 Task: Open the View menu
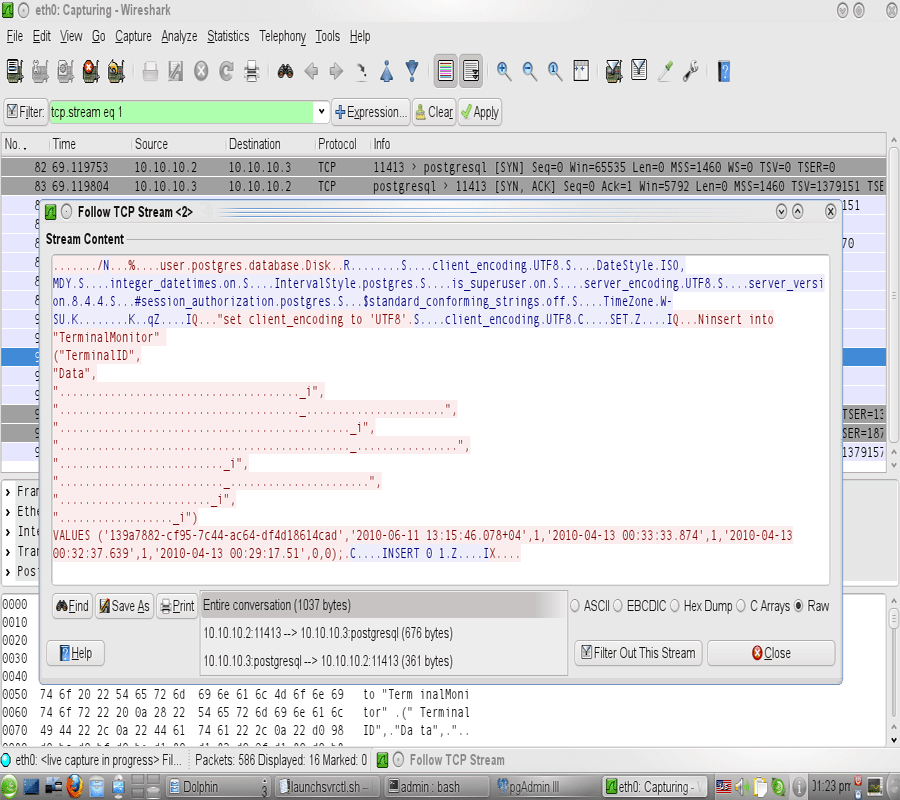tap(71, 36)
